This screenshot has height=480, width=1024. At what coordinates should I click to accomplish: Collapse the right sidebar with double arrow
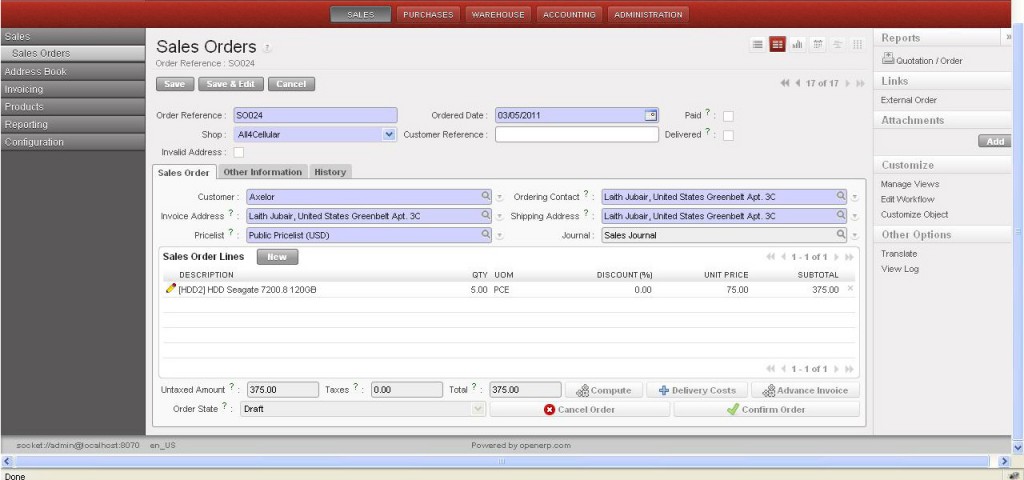click(1009, 38)
